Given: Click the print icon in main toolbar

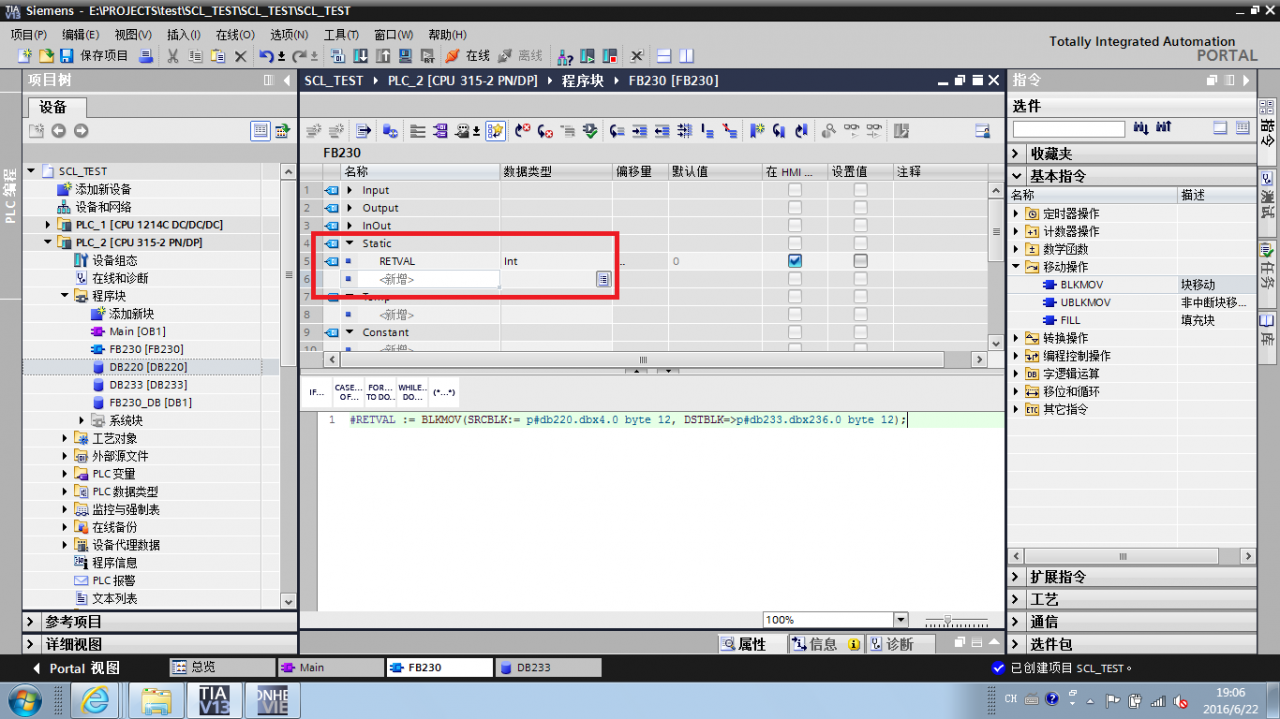Looking at the screenshot, I should (146, 56).
